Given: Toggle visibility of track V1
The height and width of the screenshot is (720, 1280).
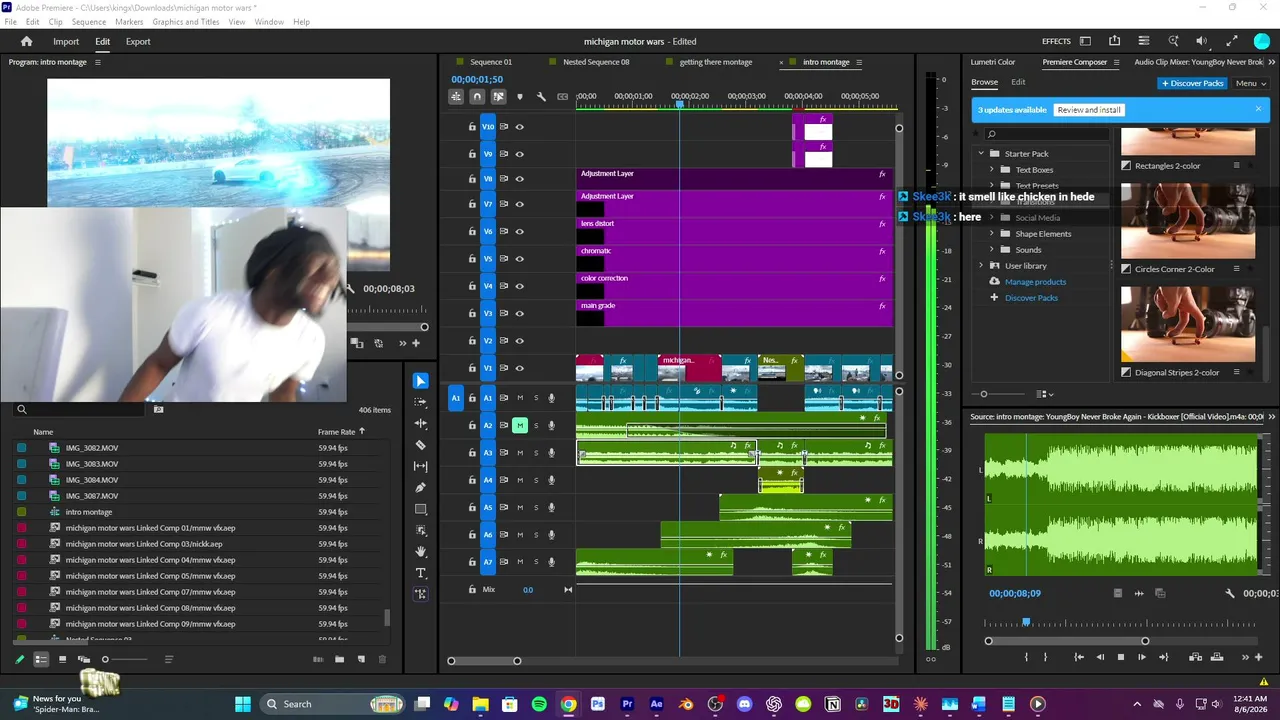Looking at the screenshot, I should (x=519, y=368).
